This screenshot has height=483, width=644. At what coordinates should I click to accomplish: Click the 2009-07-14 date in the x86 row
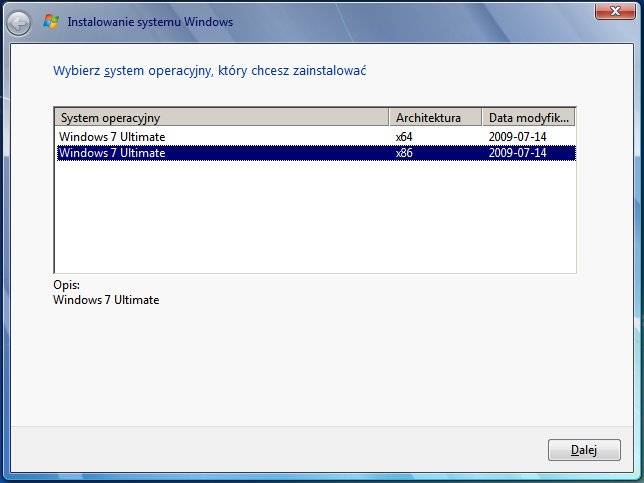(x=518, y=153)
